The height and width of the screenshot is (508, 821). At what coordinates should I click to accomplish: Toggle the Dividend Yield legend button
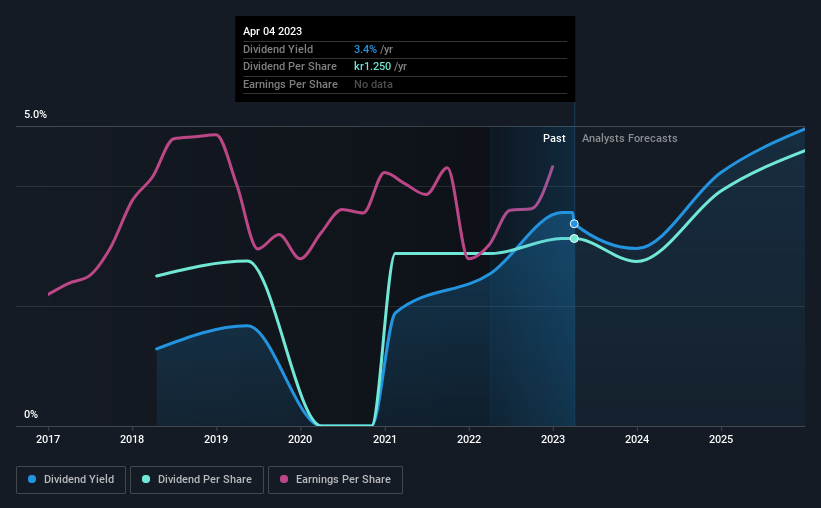pyautogui.click(x=71, y=480)
